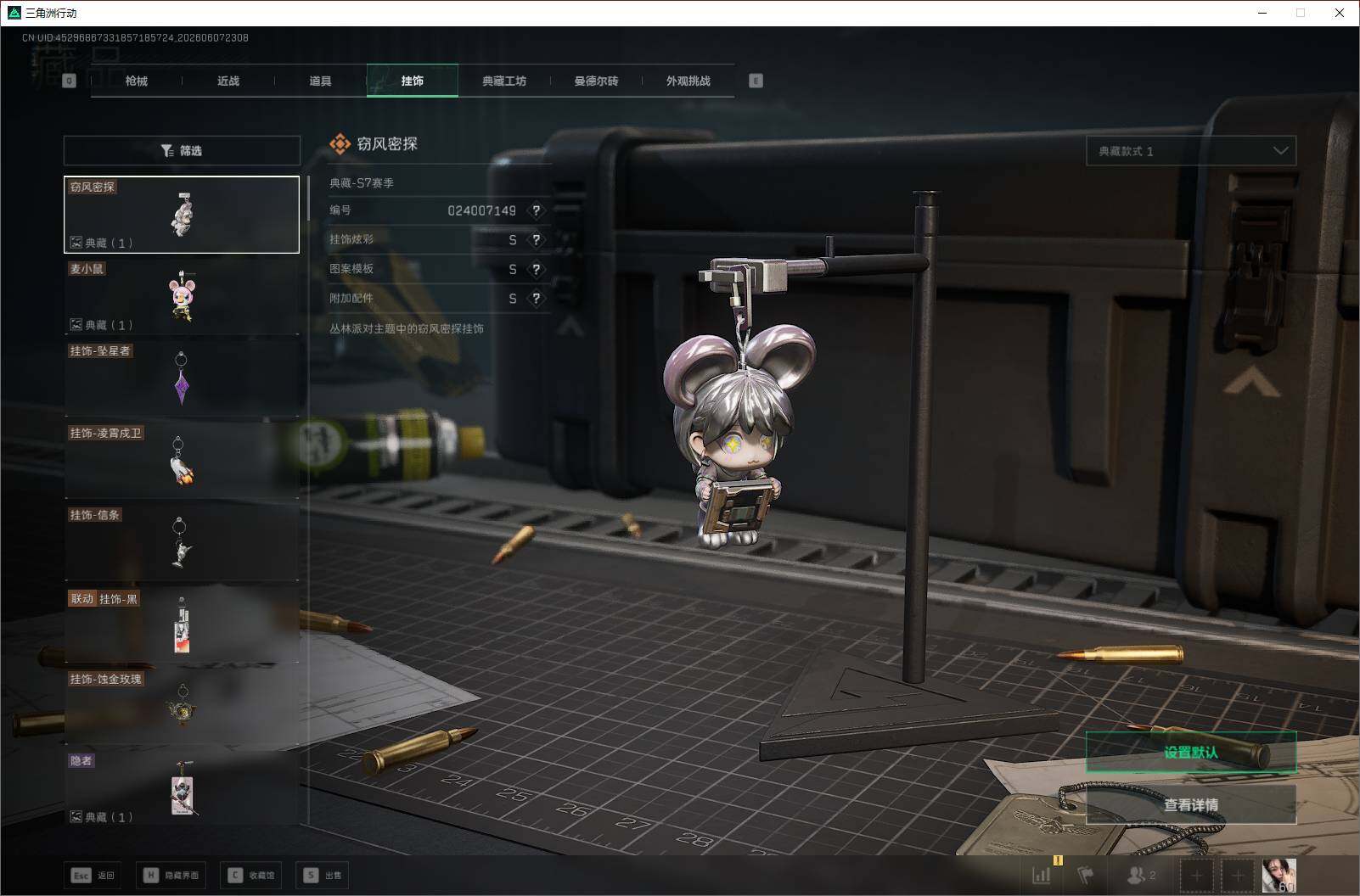The image size is (1360, 896).
Task: Click the 丛林派对主题中的窃风密探挂饰 description text
Action: pos(407,328)
